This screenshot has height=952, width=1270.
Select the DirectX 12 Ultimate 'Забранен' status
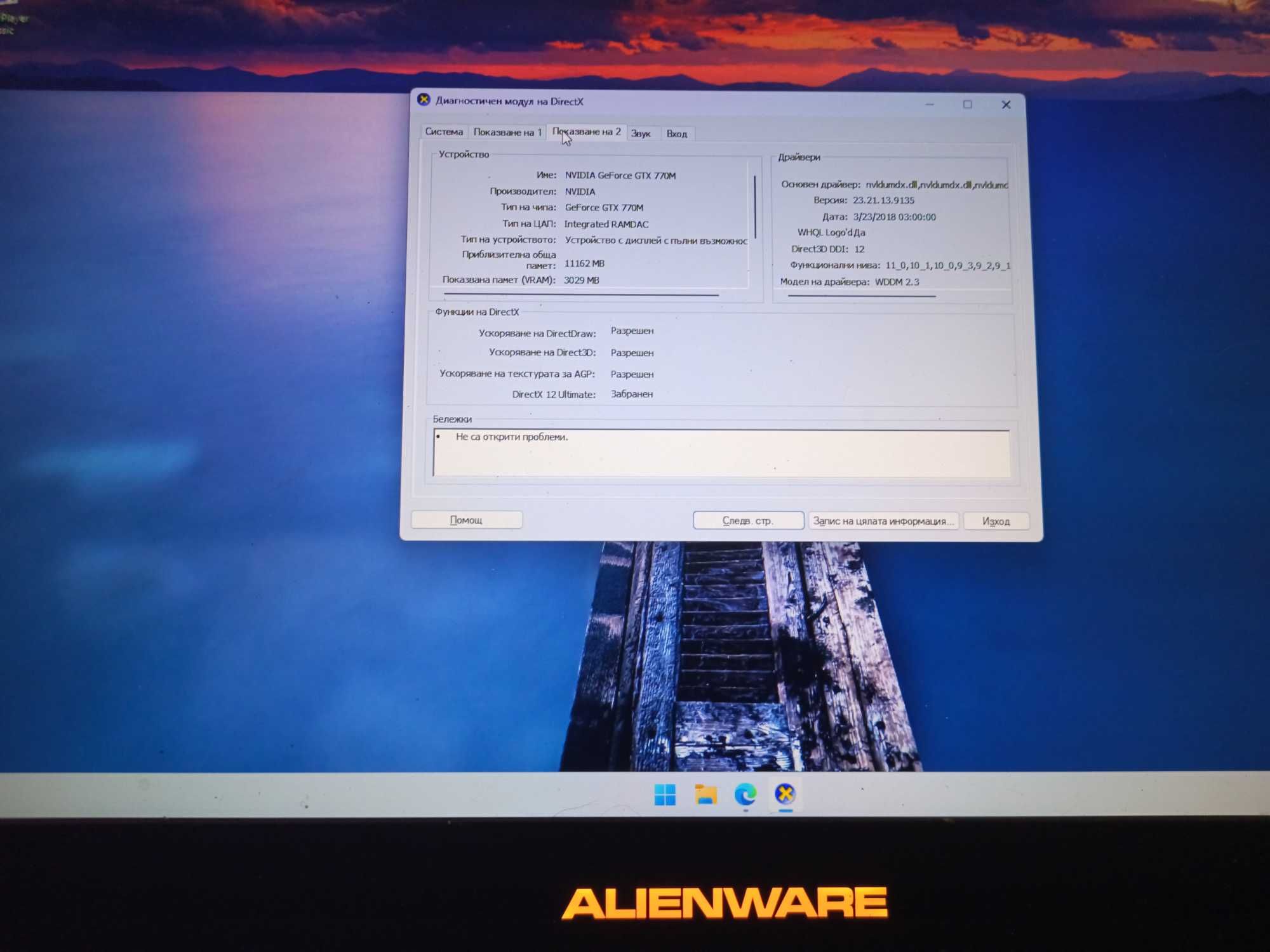coord(632,394)
